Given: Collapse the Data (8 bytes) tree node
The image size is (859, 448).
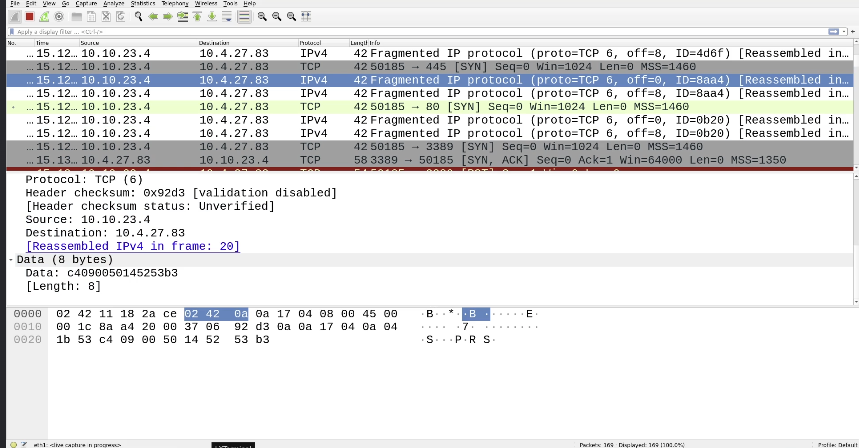Looking at the screenshot, I should pyautogui.click(x=10, y=260).
